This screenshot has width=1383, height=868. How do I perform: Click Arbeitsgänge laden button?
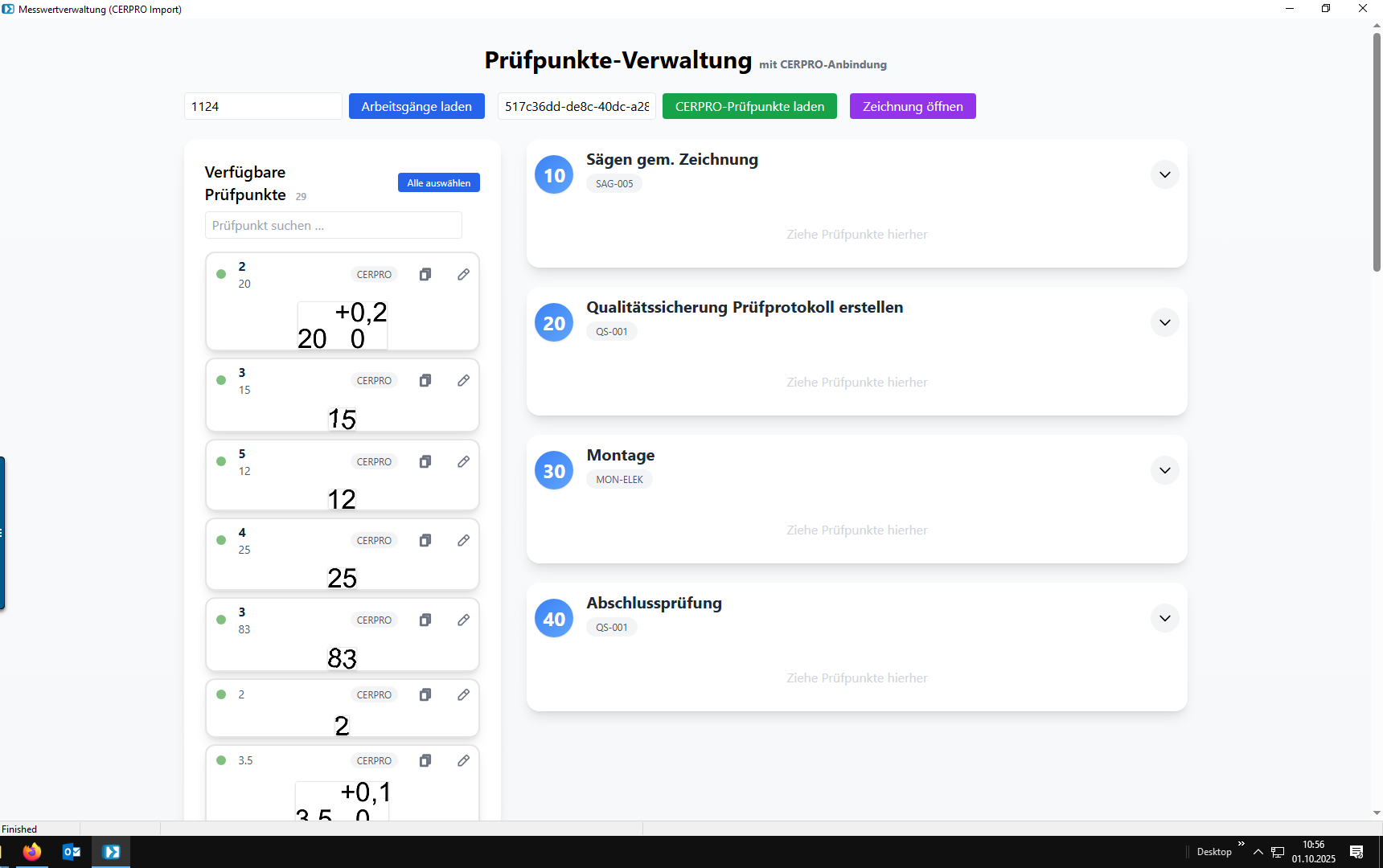point(417,107)
